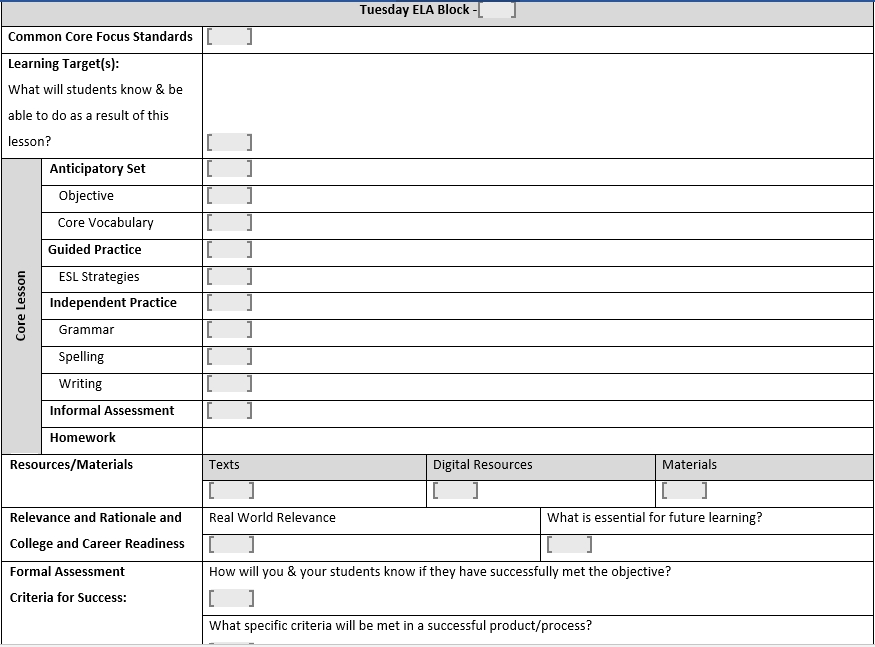Click the entry field under Materials
Screen dimensions: 875x647
(685, 491)
